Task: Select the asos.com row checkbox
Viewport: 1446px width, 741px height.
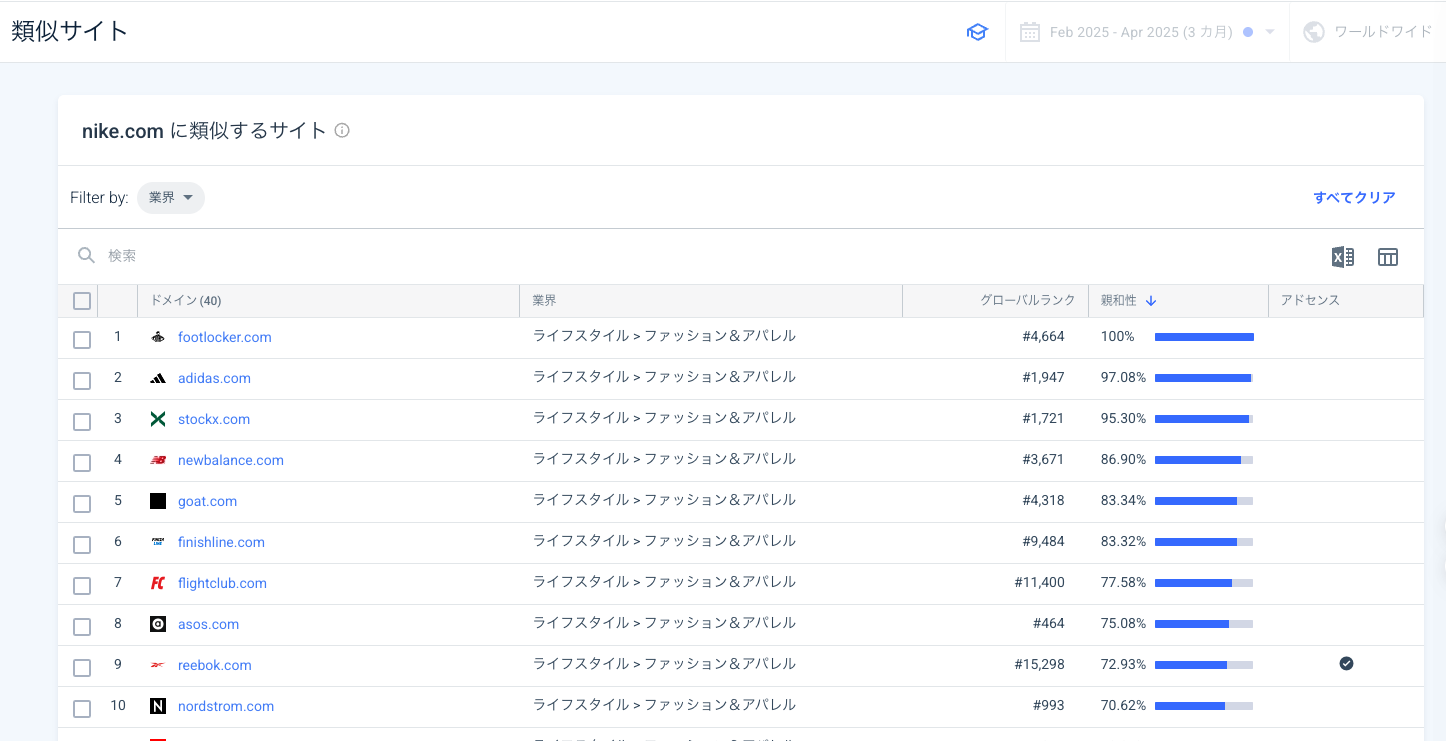Action: tap(82, 627)
